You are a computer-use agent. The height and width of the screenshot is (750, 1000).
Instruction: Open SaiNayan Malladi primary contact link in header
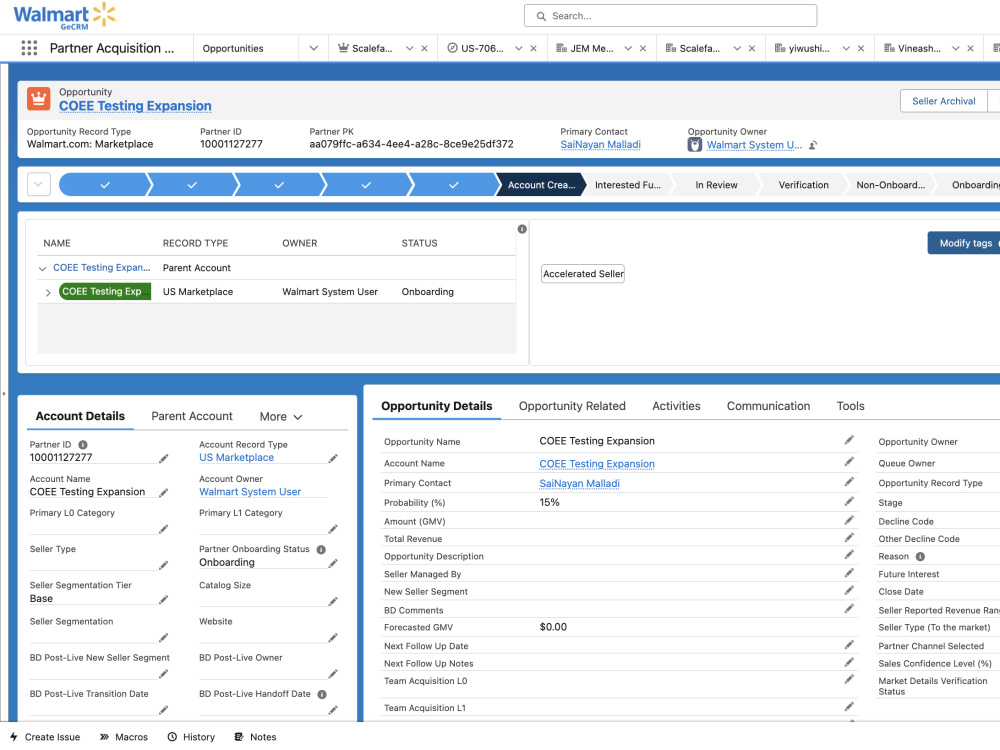pyautogui.click(x=600, y=145)
